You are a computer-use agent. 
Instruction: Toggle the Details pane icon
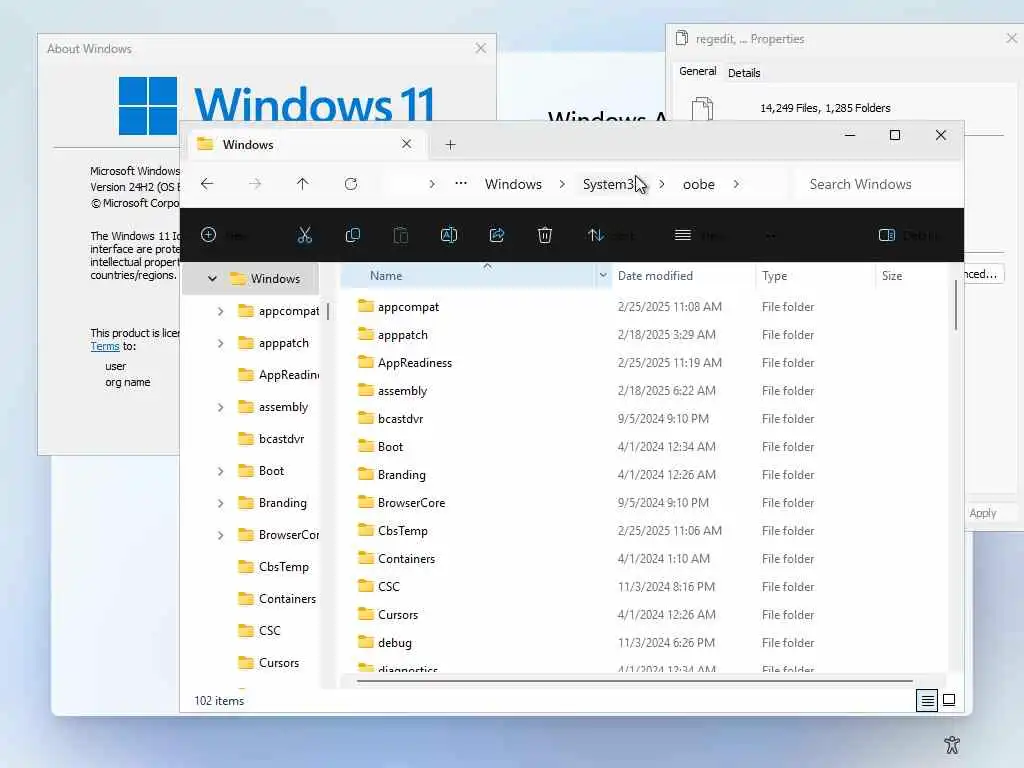pos(887,235)
